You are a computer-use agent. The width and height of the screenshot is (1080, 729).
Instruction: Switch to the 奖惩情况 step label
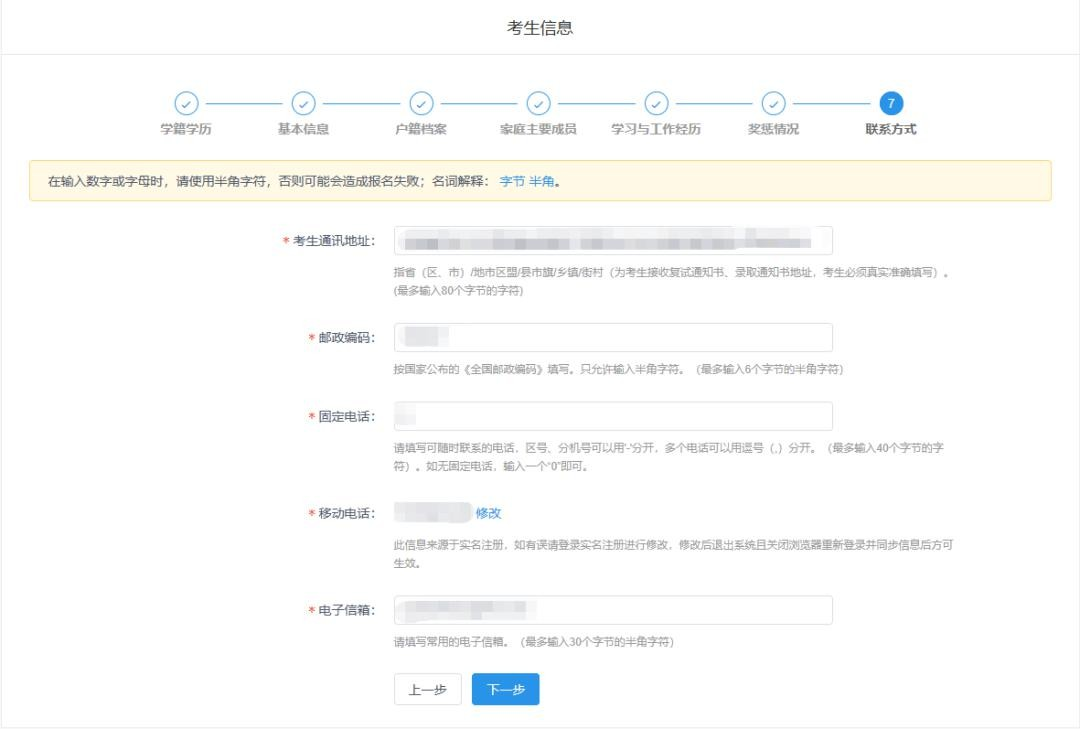(x=774, y=127)
